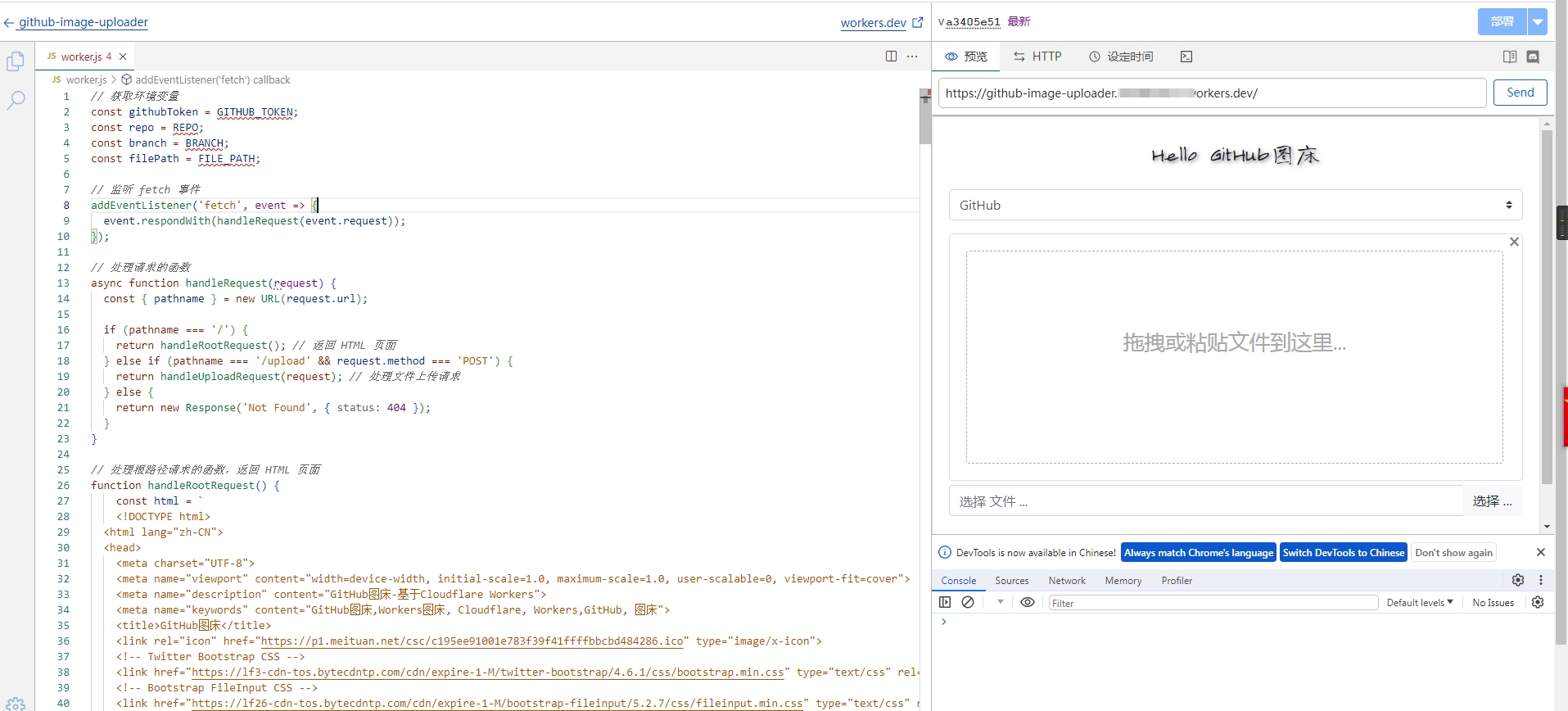Open the deploy button dropdown arrow
Viewport: 1568px width, 711px height.
tap(1539, 22)
